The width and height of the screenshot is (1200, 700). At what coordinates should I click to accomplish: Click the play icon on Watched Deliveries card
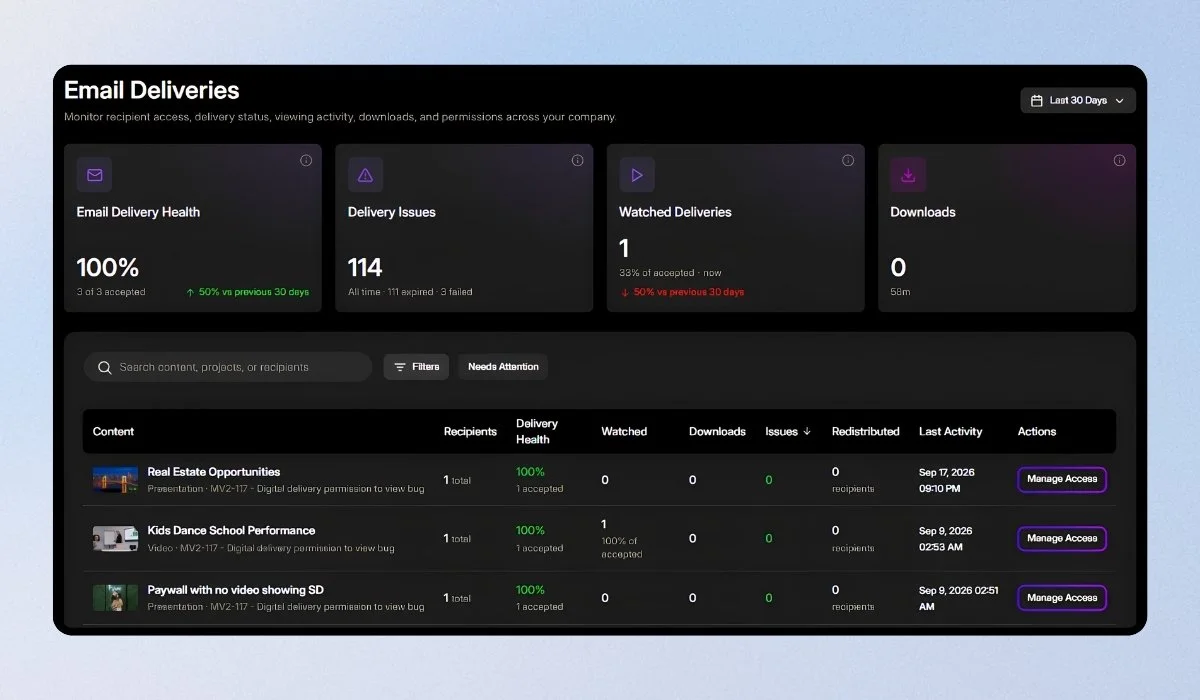pyautogui.click(x=637, y=174)
